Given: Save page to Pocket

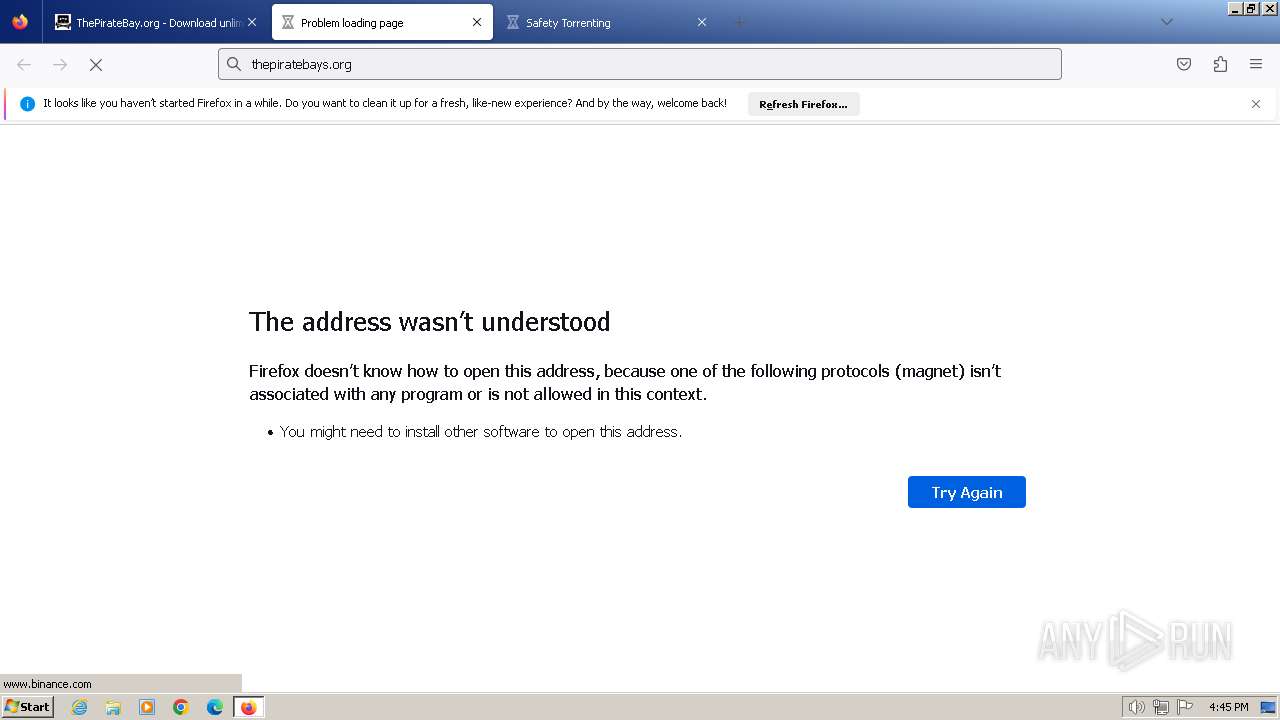Looking at the screenshot, I should [1184, 64].
